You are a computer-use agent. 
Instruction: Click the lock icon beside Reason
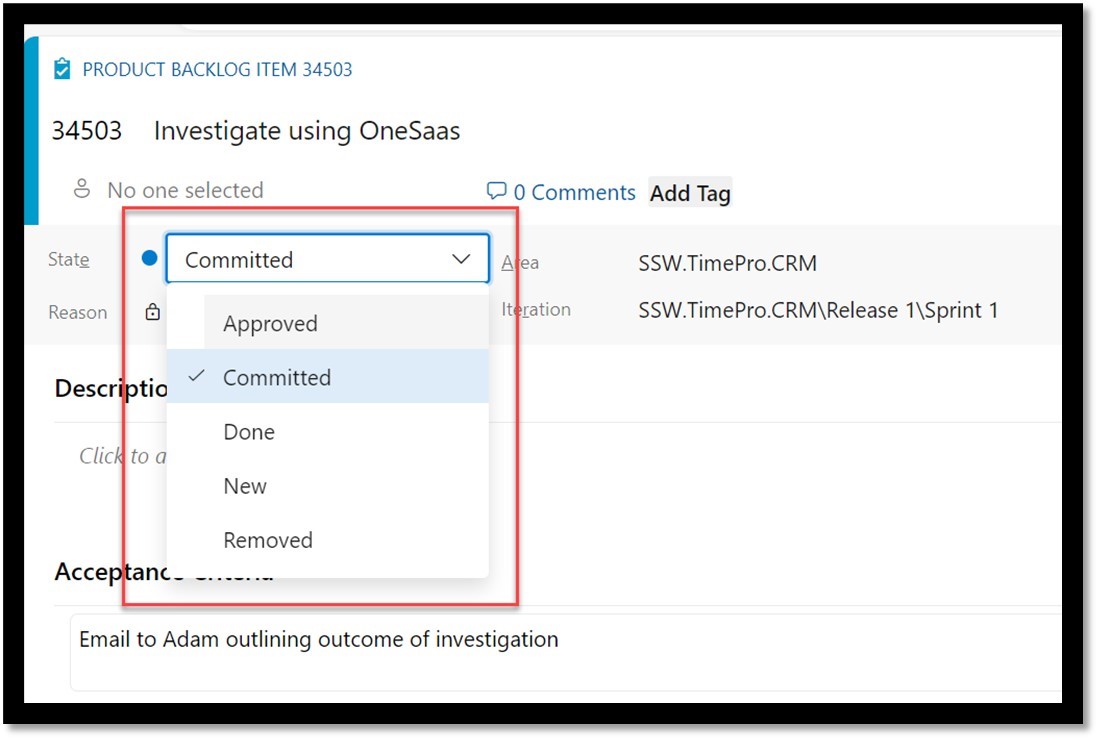[152, 312]
